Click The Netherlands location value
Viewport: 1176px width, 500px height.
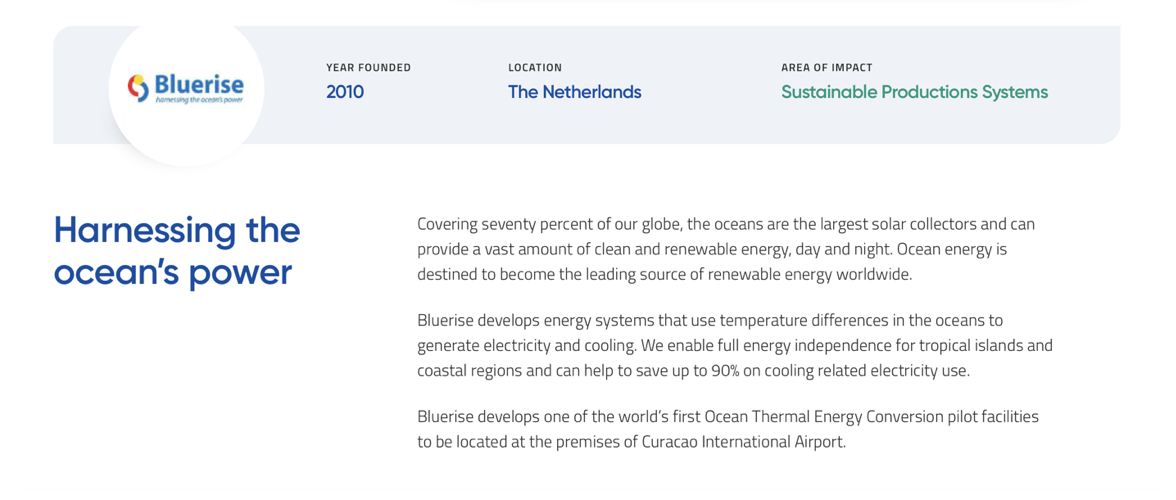[574, 92]
